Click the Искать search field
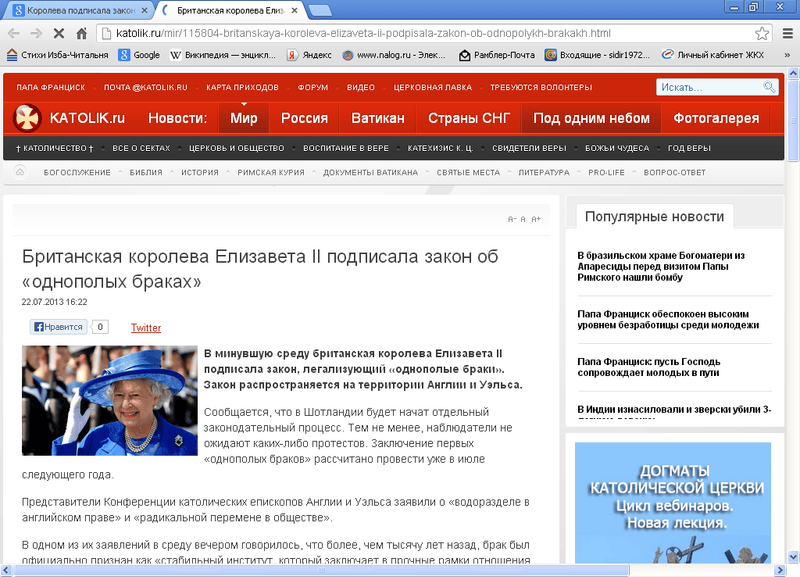Image resolution: width=800 pixels, height=577 pixels. [709, 87]
